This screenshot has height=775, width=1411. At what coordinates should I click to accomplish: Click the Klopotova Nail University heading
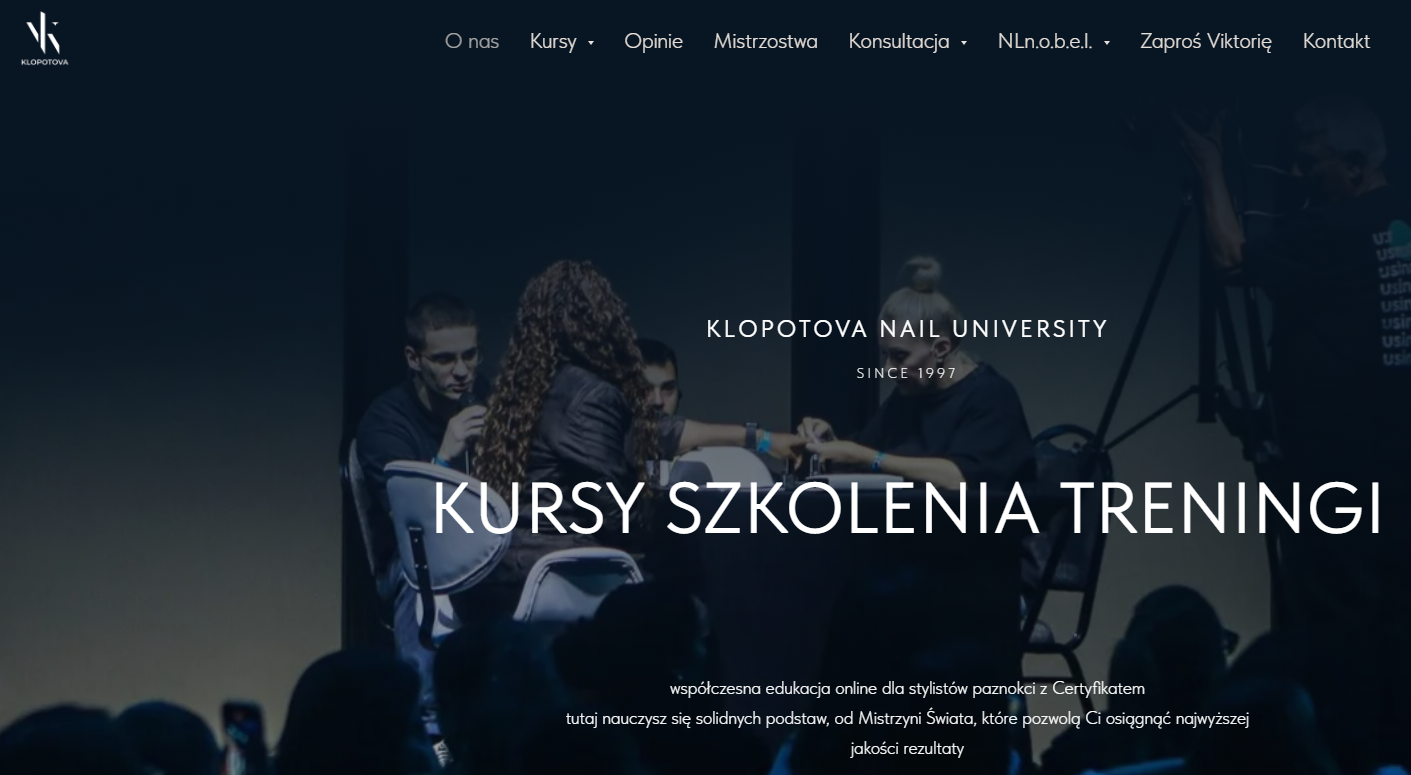tap(907, 329)
